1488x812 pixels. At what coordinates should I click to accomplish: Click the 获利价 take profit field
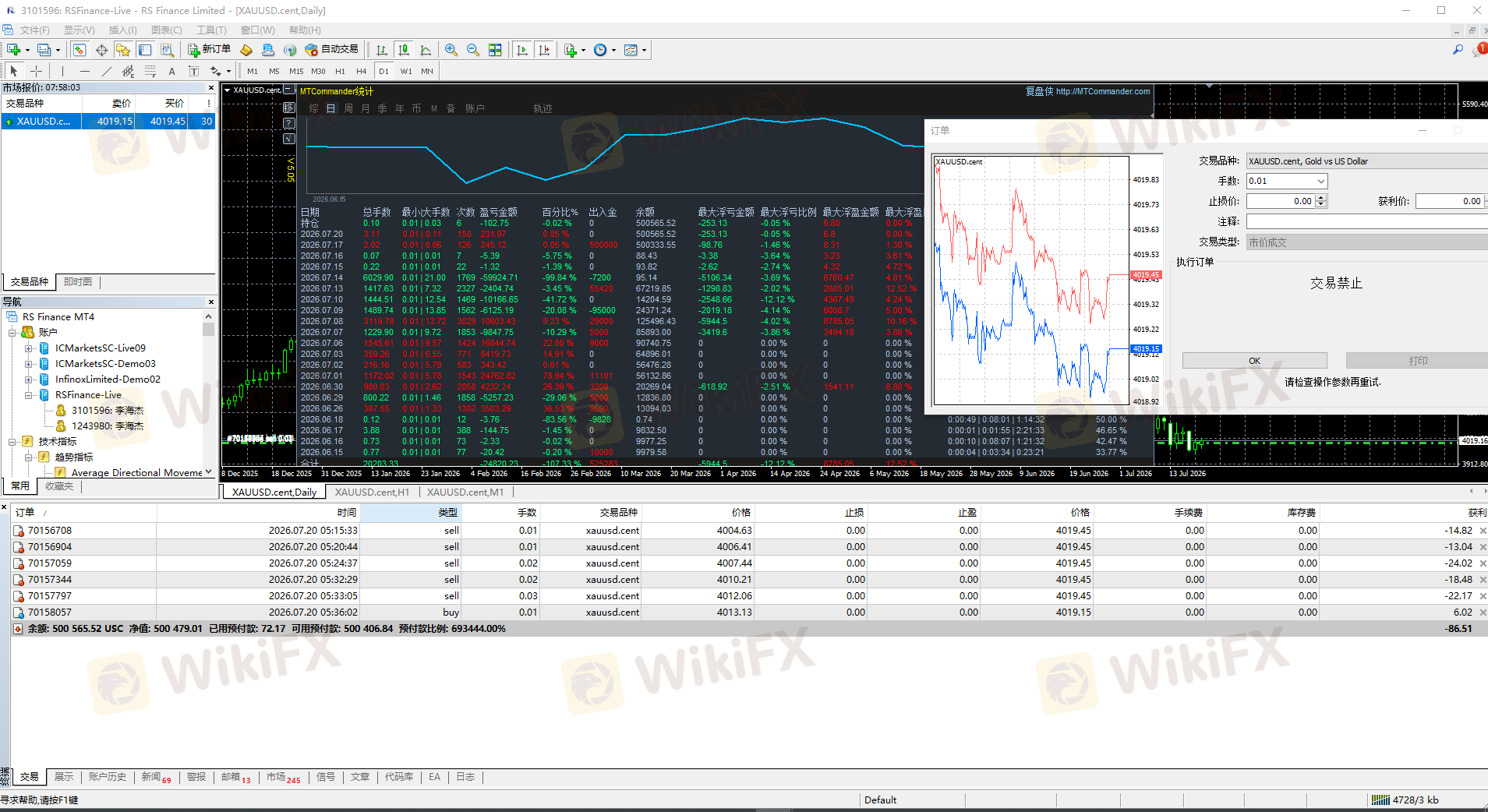click(1449, 201)
